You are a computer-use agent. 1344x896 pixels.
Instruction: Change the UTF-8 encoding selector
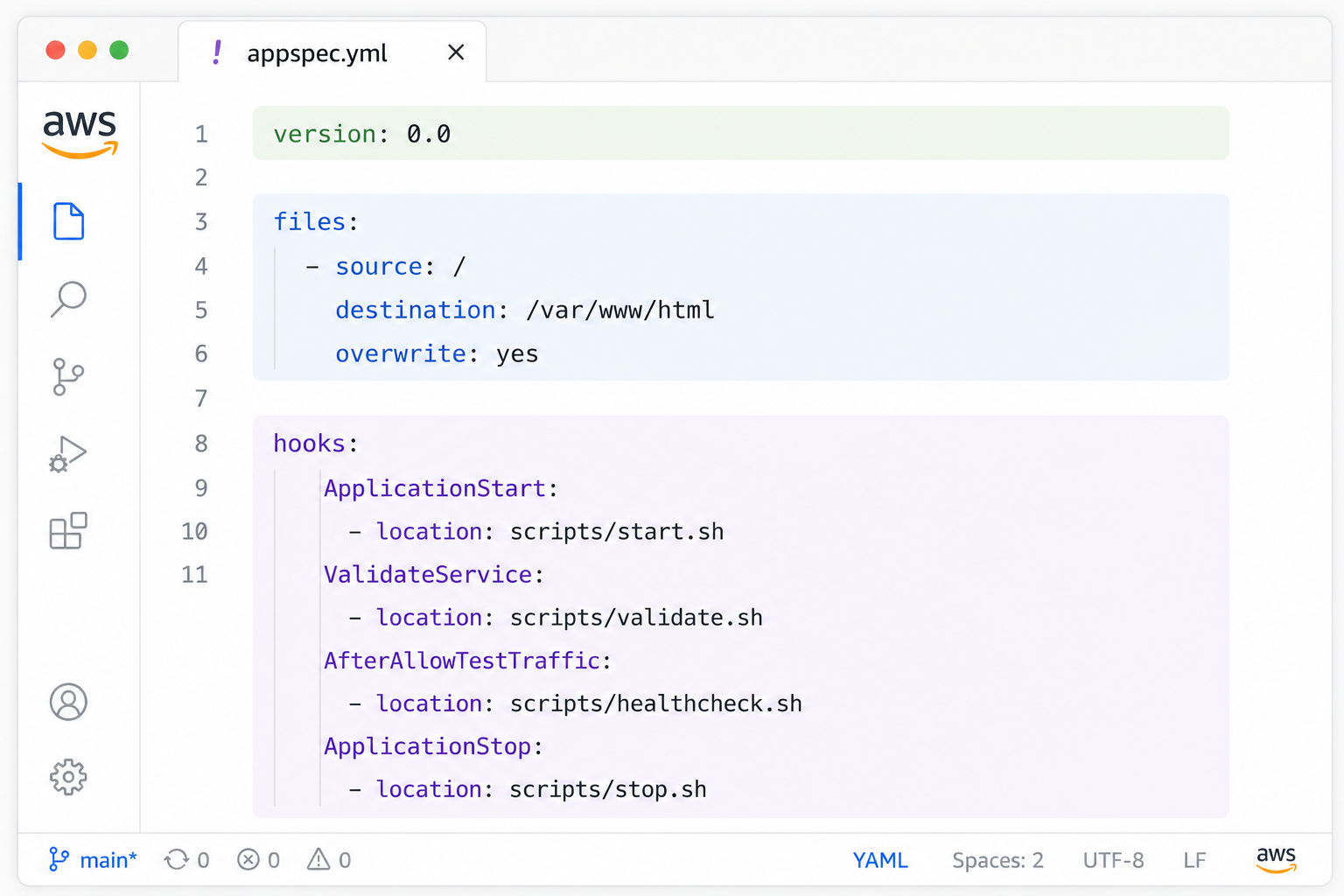point(1113,860)
